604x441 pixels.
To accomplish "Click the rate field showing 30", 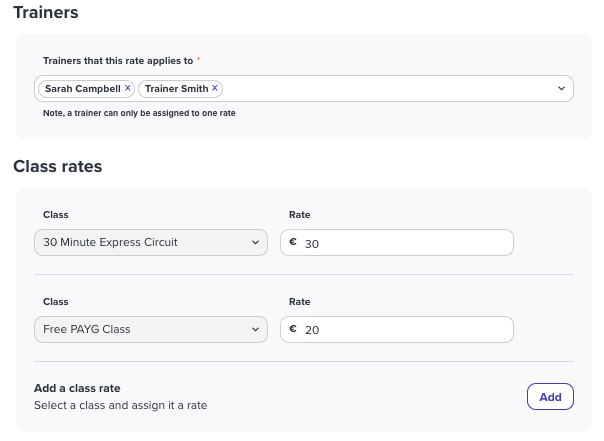I will (397, 242).
